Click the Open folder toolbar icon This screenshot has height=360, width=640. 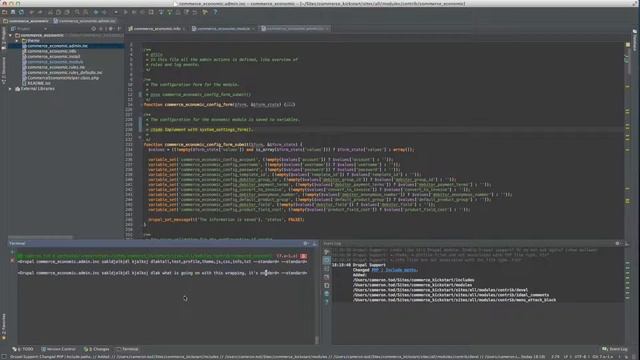(4, 12)
